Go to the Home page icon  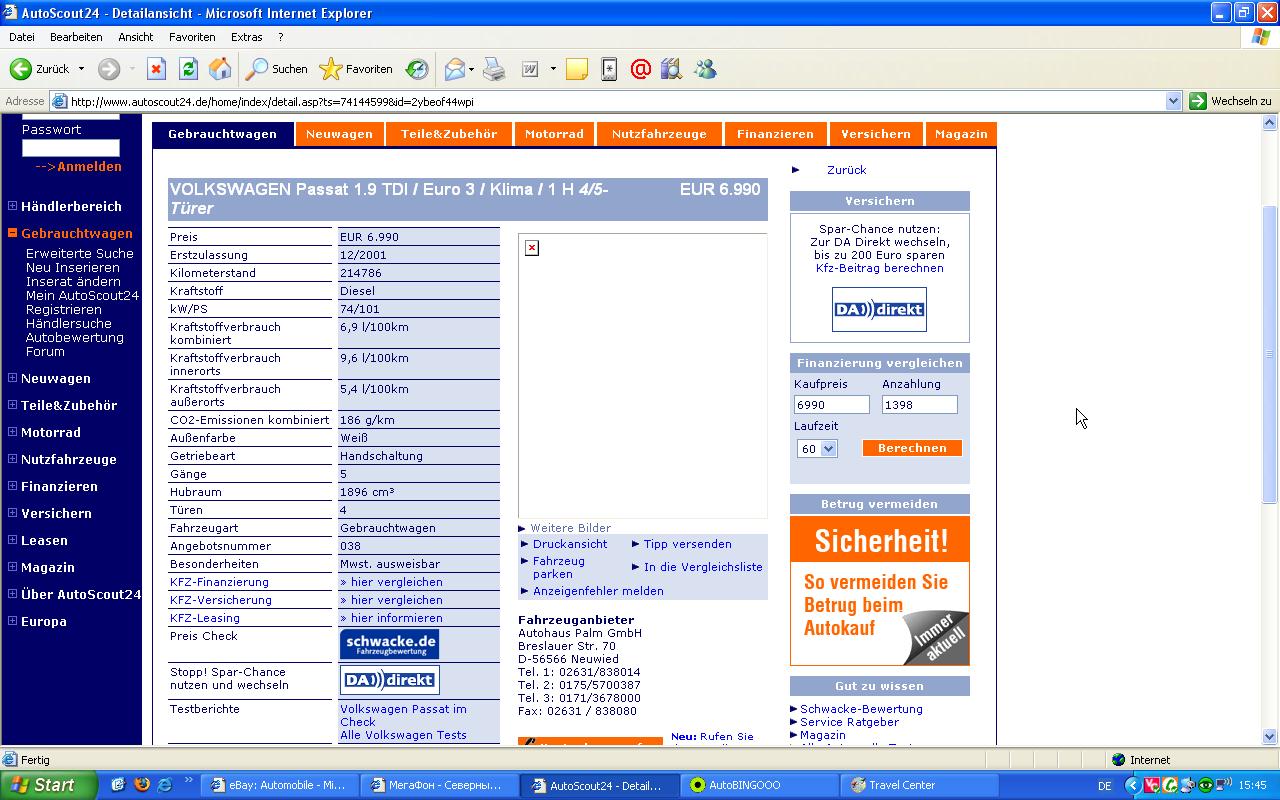(220, 69)
